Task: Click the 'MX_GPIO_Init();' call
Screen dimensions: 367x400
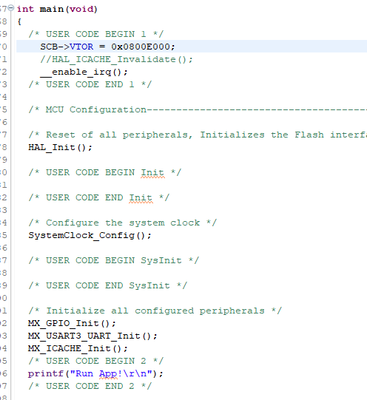Action: (72, 323)
